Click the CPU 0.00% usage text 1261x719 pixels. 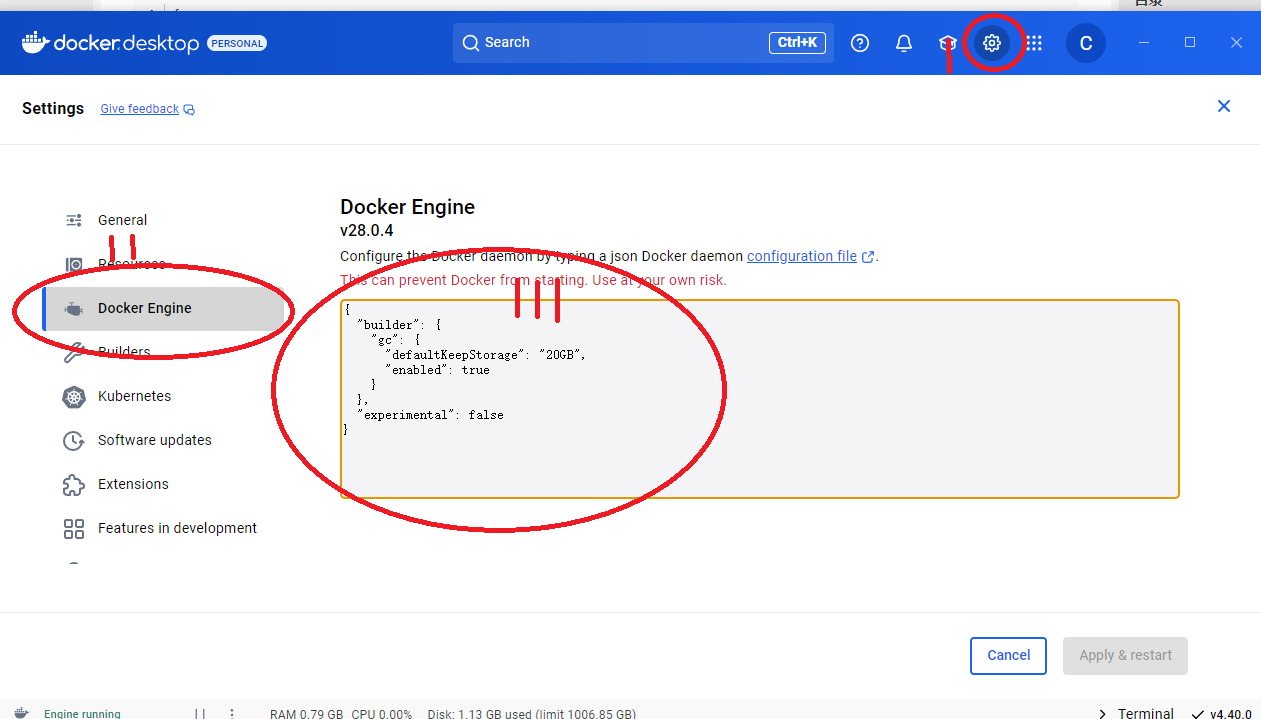[383, 714]
